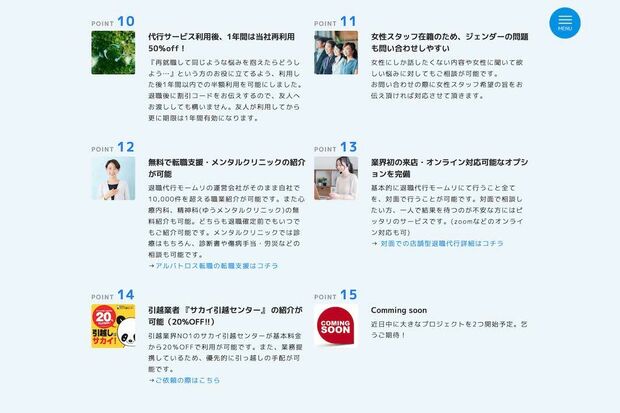Open the blue round MENU button
Viewport: 620px width, 413px height.
click(565, 23)
